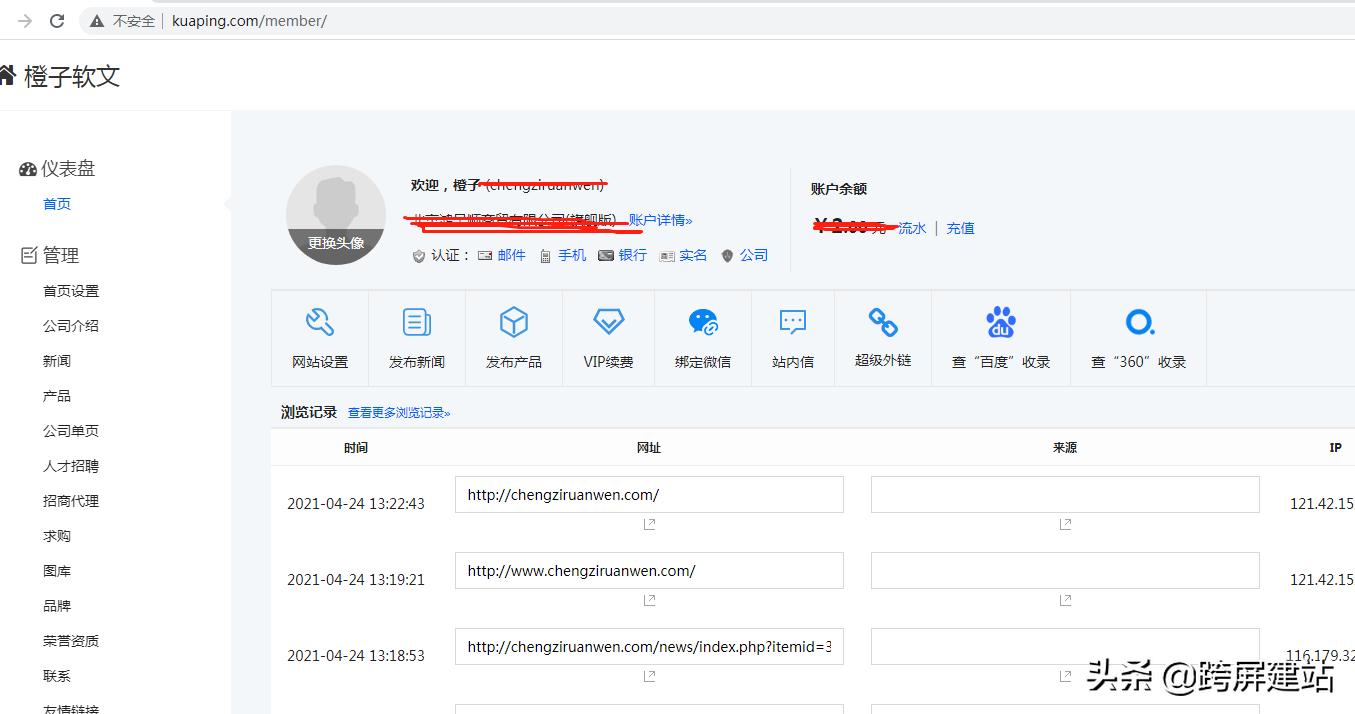Click the 来源 field in 13:22:43 row

[1065, 495]
